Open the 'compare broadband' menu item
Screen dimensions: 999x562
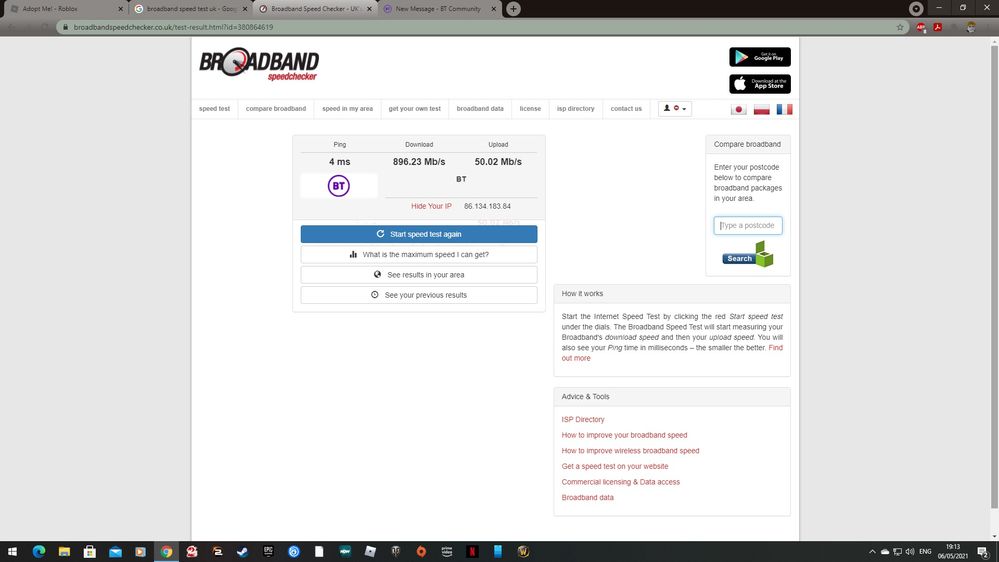click(276, 108)
